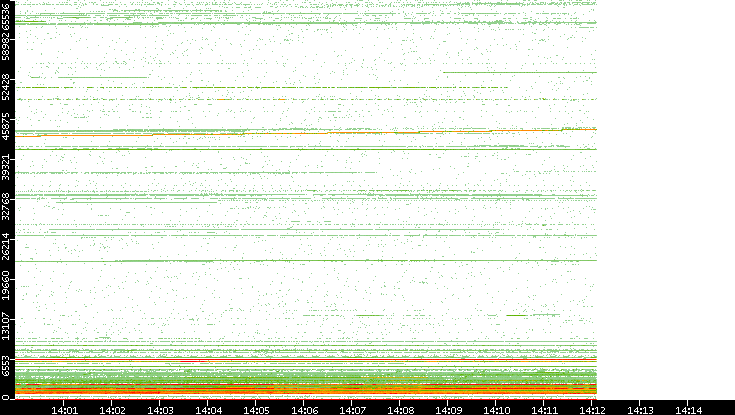Image resolution: width=735 pixels, height=415 pixels.
Task: Click the 65536 value on the vertical axis
Action: tap(7, 18)
